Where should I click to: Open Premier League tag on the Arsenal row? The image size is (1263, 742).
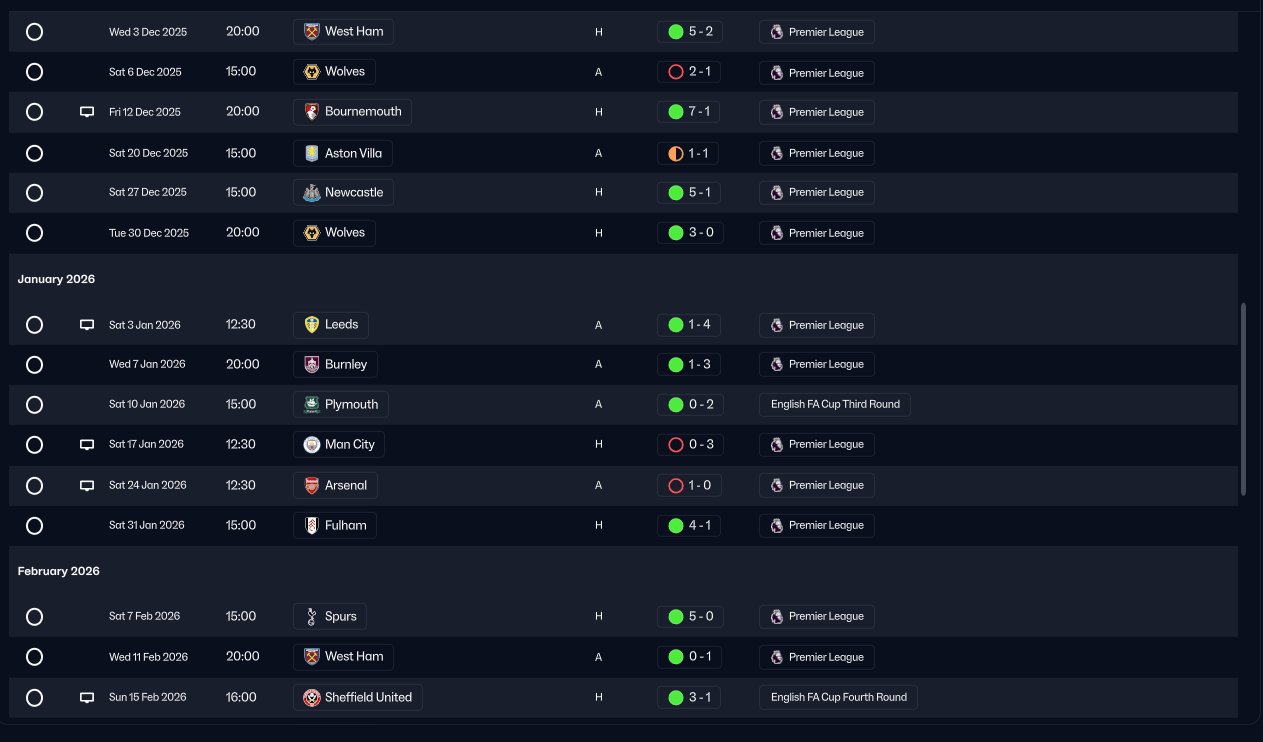pyautogui.click(x=816, y=486)
